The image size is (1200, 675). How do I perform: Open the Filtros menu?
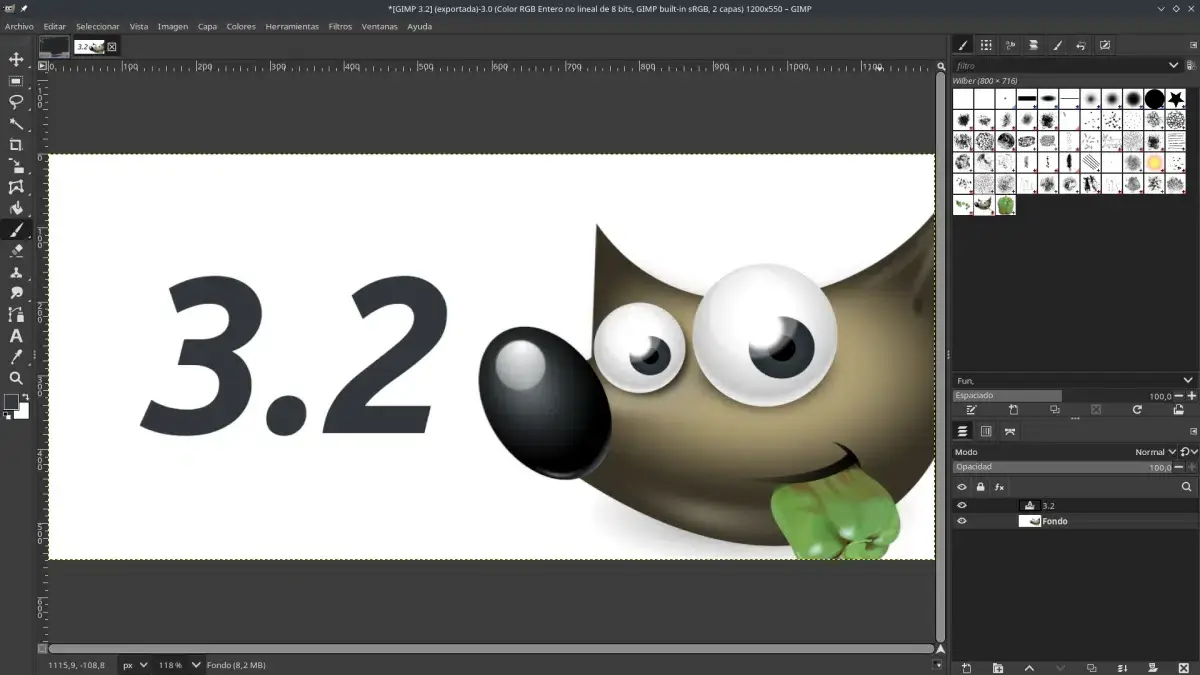pyautogui.click(x=340, y=26)
